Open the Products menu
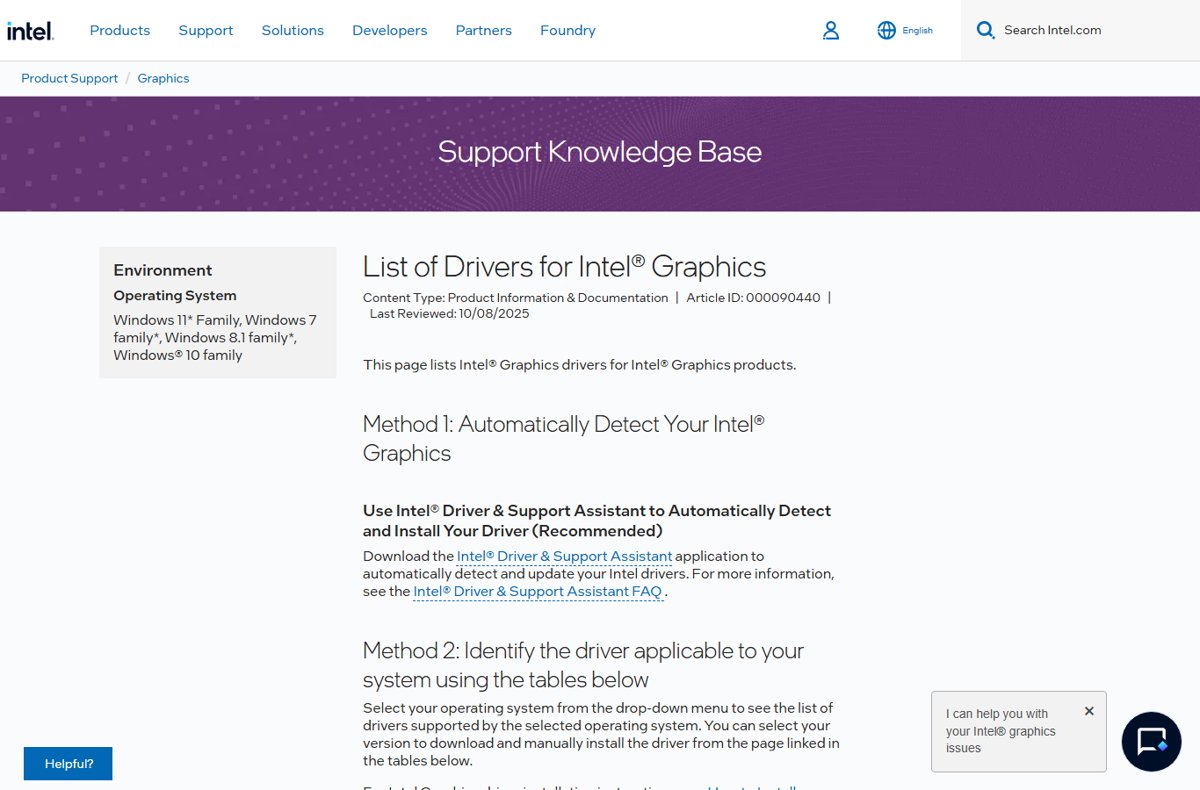 (120, 30)
